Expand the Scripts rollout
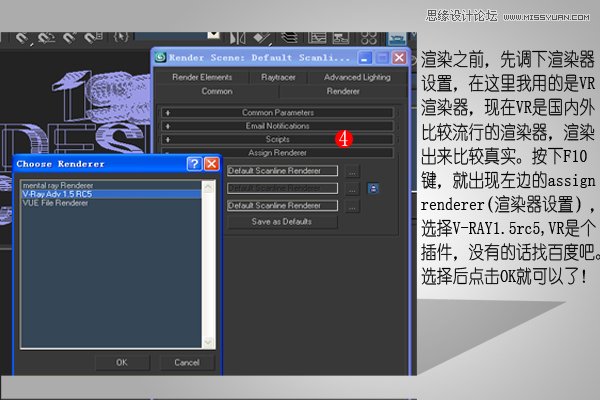 [x=278, y=139]
